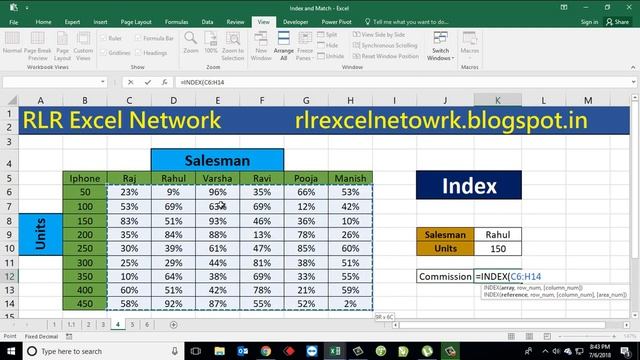Confirm formula with the checkmark button
This screenshot has width=640, height=360.
[x=147, y=82]
